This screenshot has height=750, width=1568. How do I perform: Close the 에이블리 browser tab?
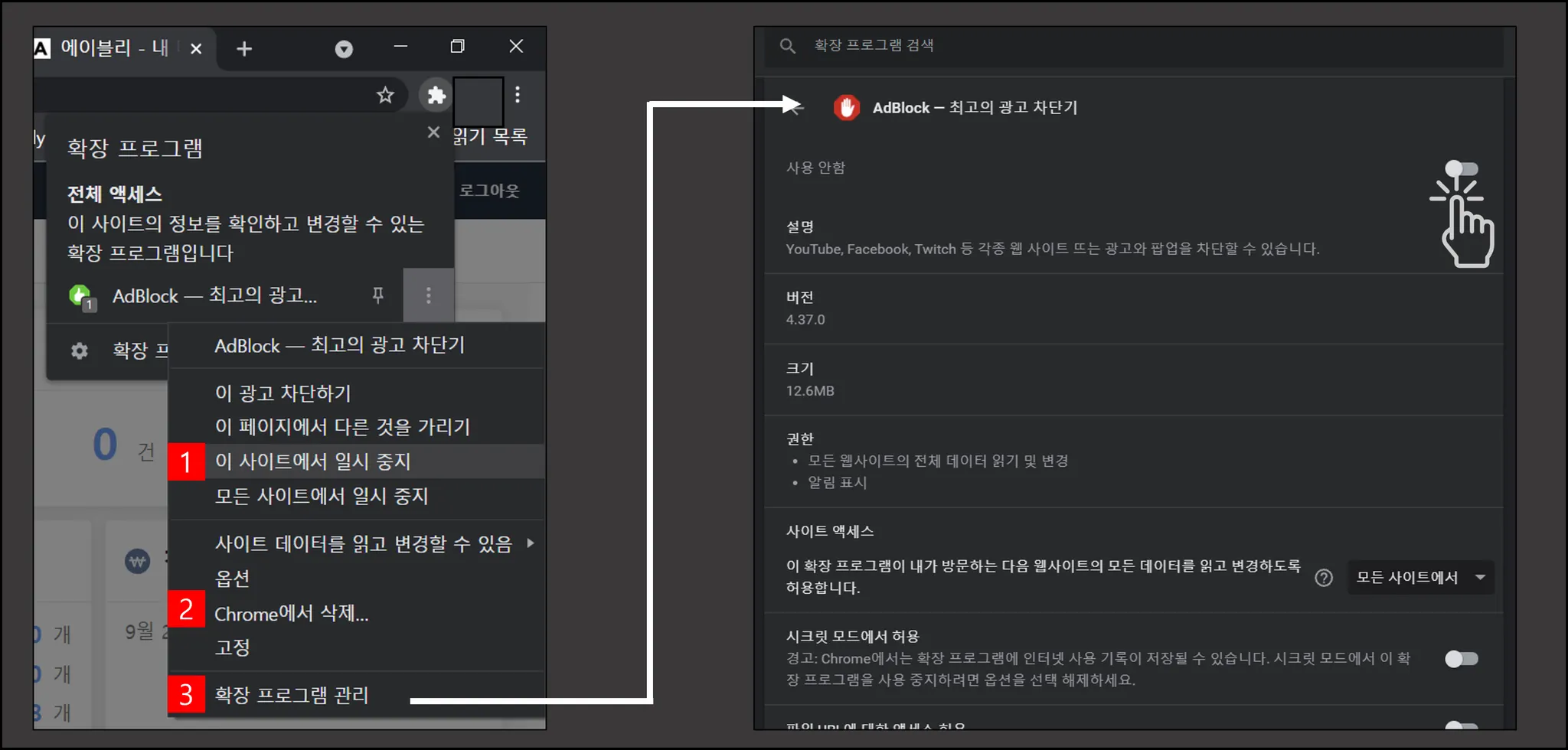pos(196,49)
